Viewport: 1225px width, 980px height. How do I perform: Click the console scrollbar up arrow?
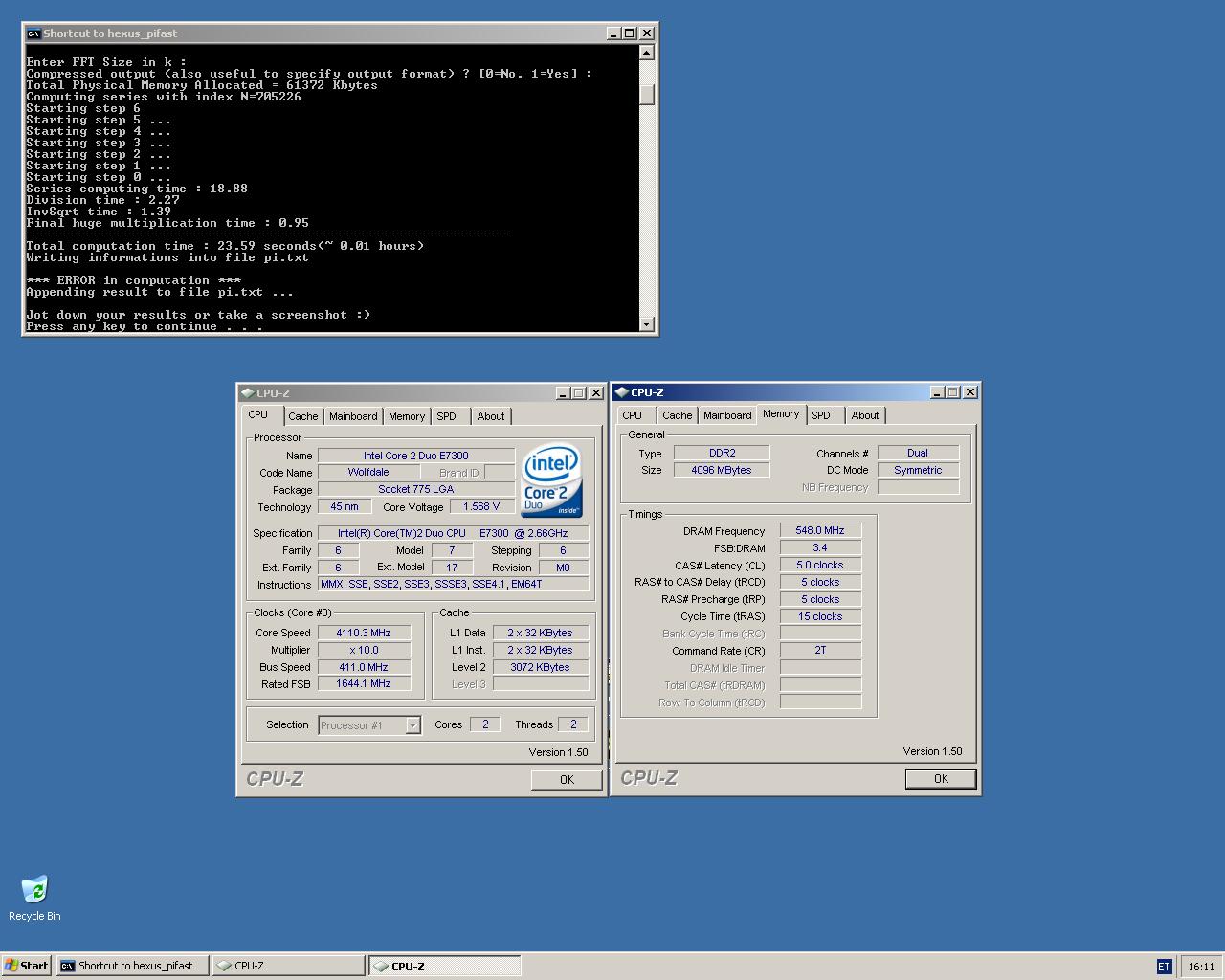point(647,53)
